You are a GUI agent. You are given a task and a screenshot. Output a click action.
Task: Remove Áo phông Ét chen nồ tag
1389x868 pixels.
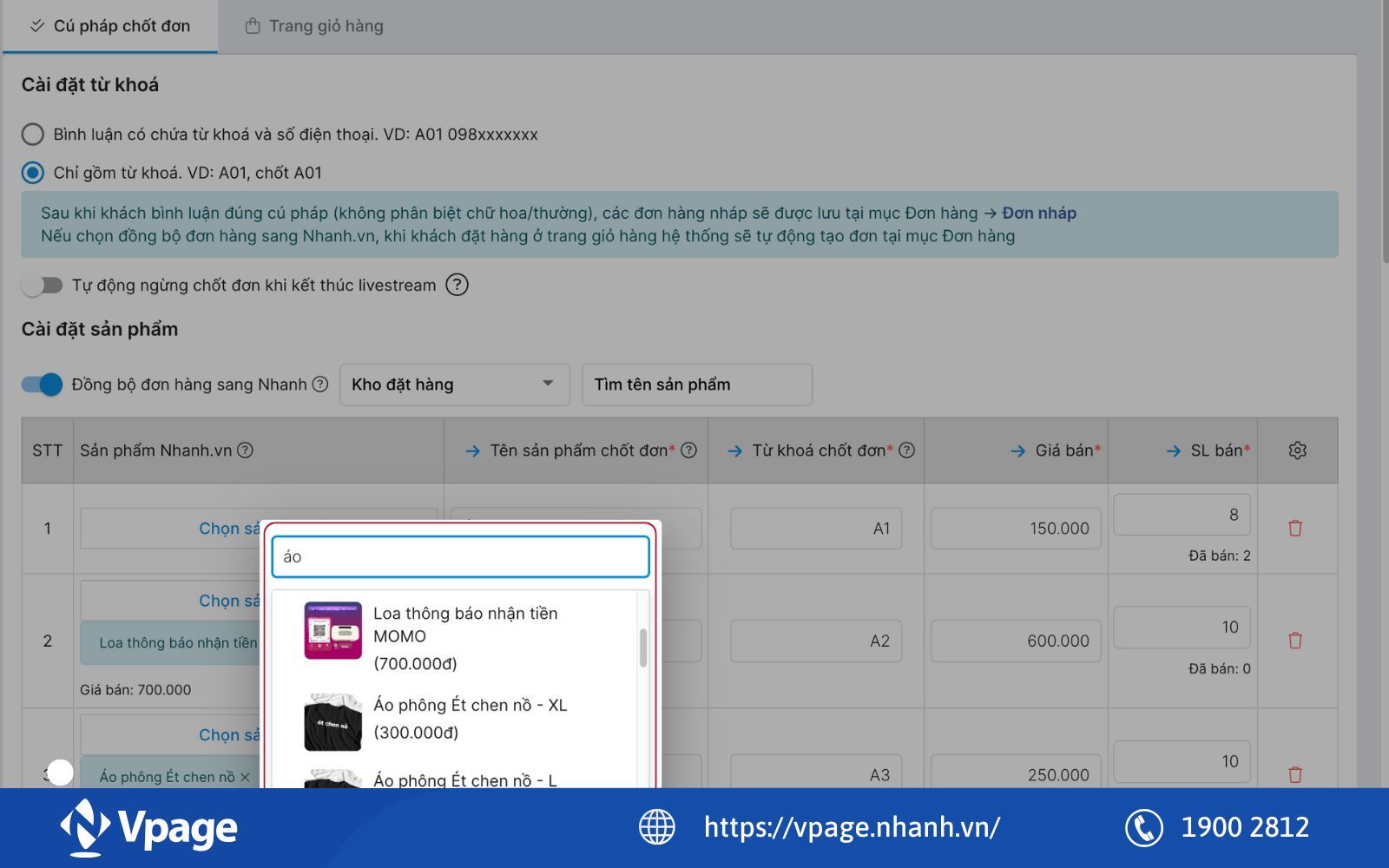tap(245, 777)
